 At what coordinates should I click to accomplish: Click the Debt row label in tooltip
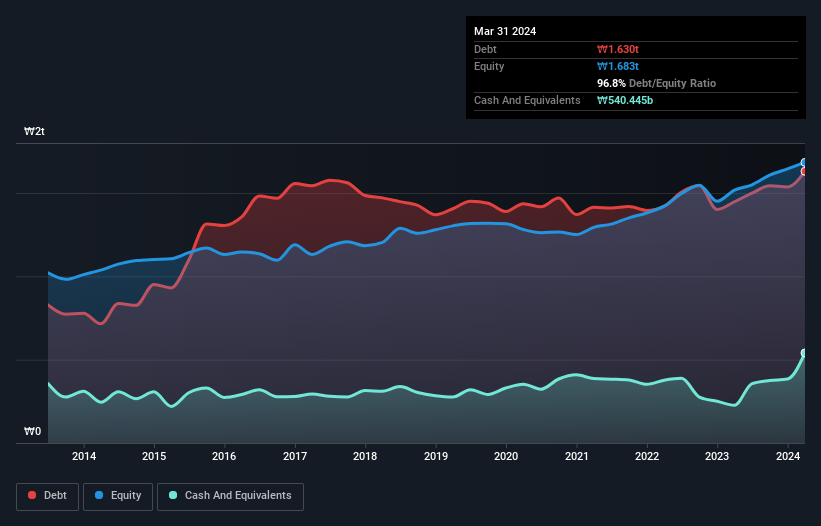[485, 49]
